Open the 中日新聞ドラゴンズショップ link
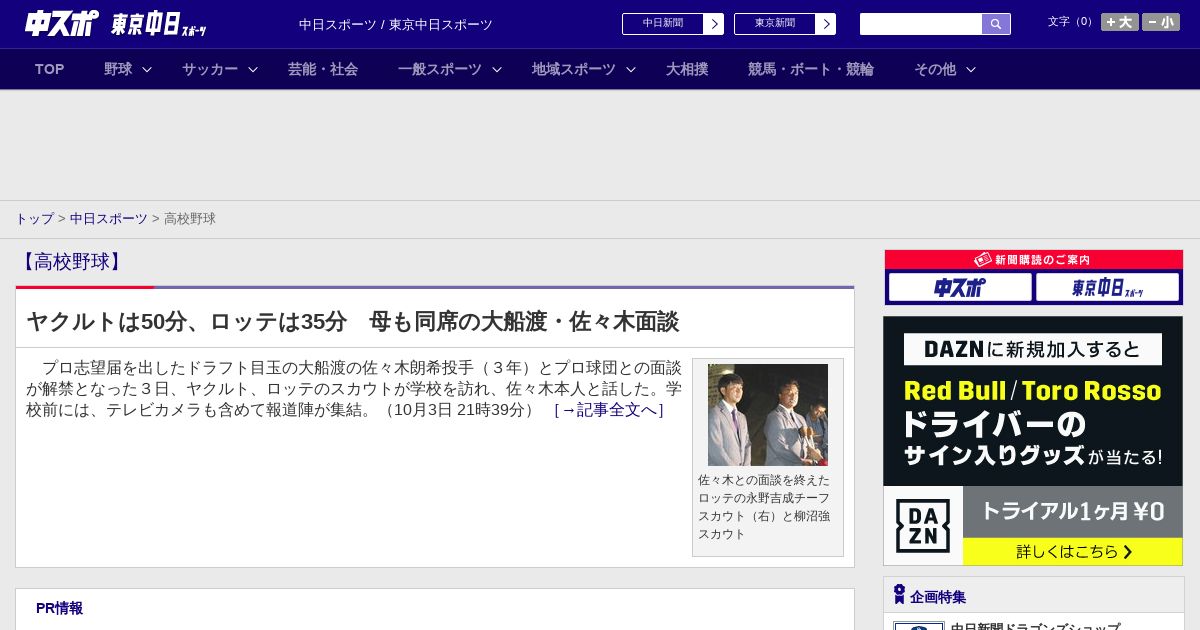 click(1035, 627)
